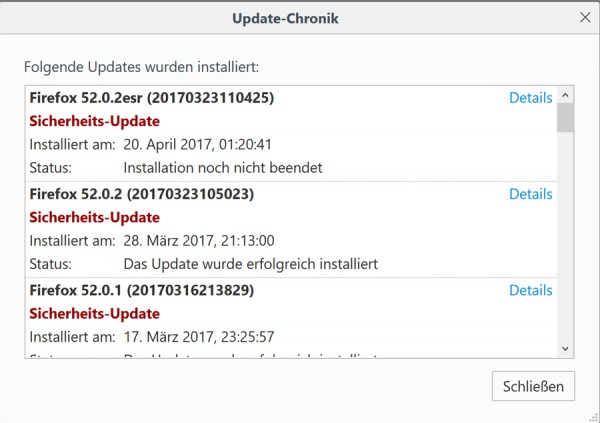This screenshot has height=423, width=600.
Task: Click the update list scrollbar thumb
Action: click(x=565, y=118)
